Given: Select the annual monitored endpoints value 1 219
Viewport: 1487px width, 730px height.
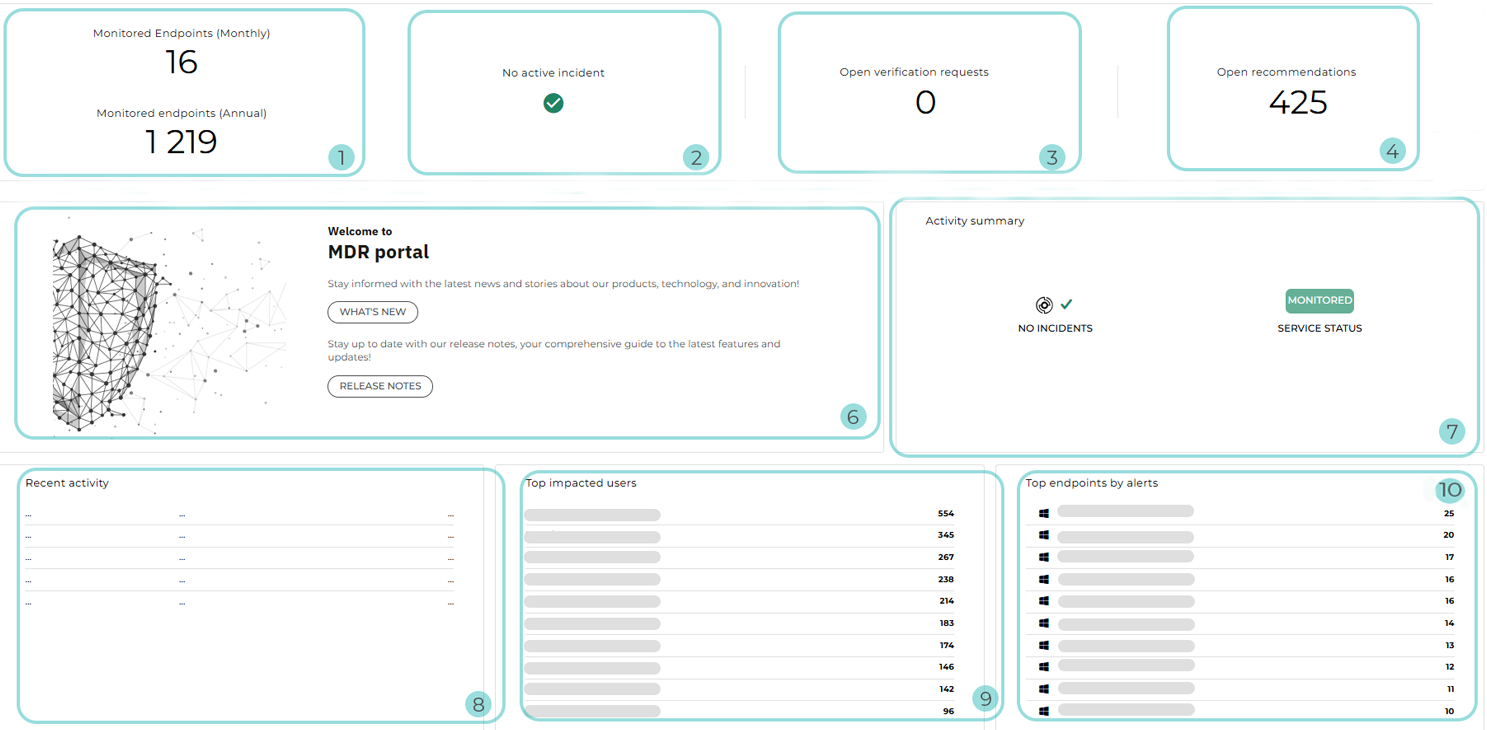Looking at the screenshot, I should pyautogui.click(x=181, y=142).
